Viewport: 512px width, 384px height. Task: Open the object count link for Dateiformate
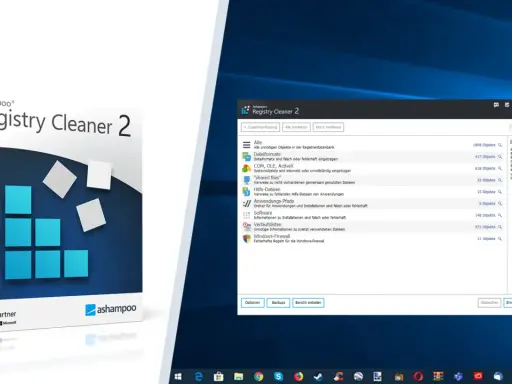485,157
